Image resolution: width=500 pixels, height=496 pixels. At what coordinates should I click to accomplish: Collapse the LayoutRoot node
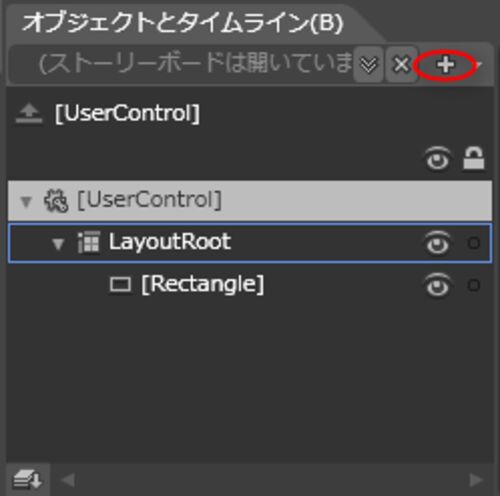click(x=58, y=243)
